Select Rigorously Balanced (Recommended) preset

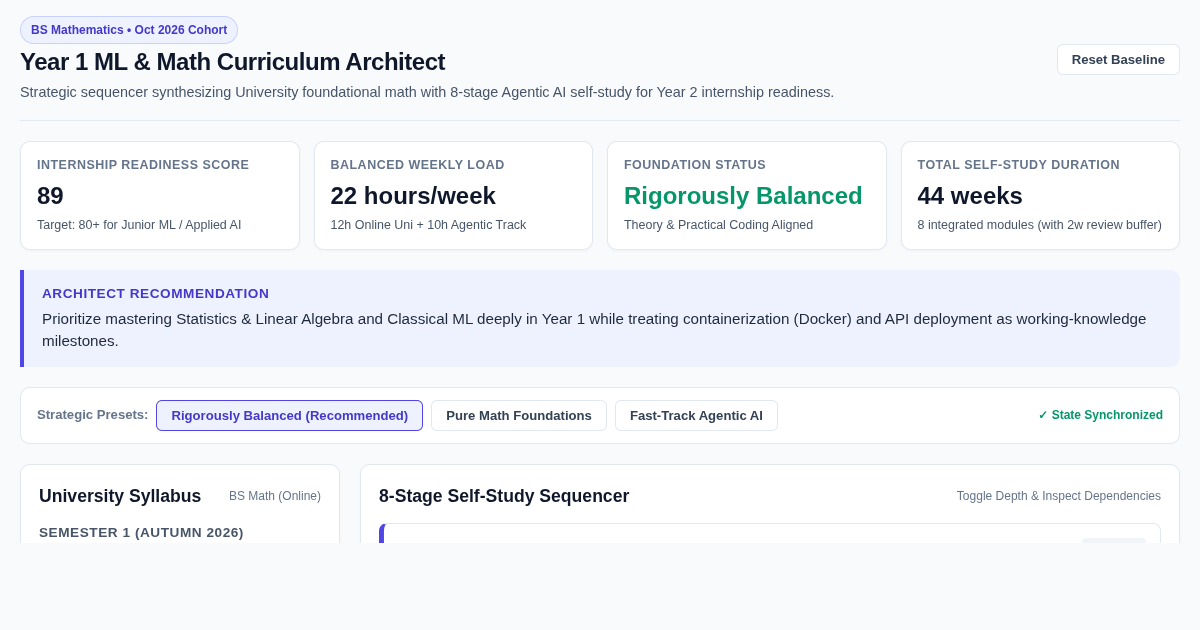(289, 415)
